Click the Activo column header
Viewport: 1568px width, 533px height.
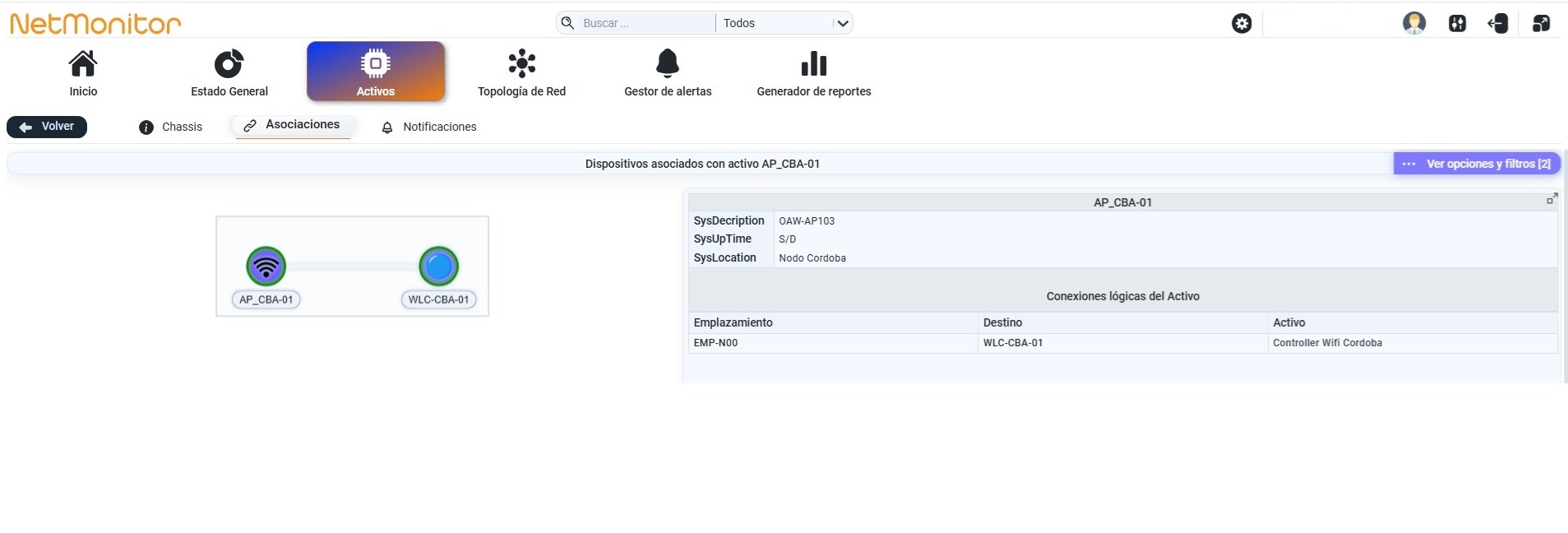click(x=1413, y=322)
